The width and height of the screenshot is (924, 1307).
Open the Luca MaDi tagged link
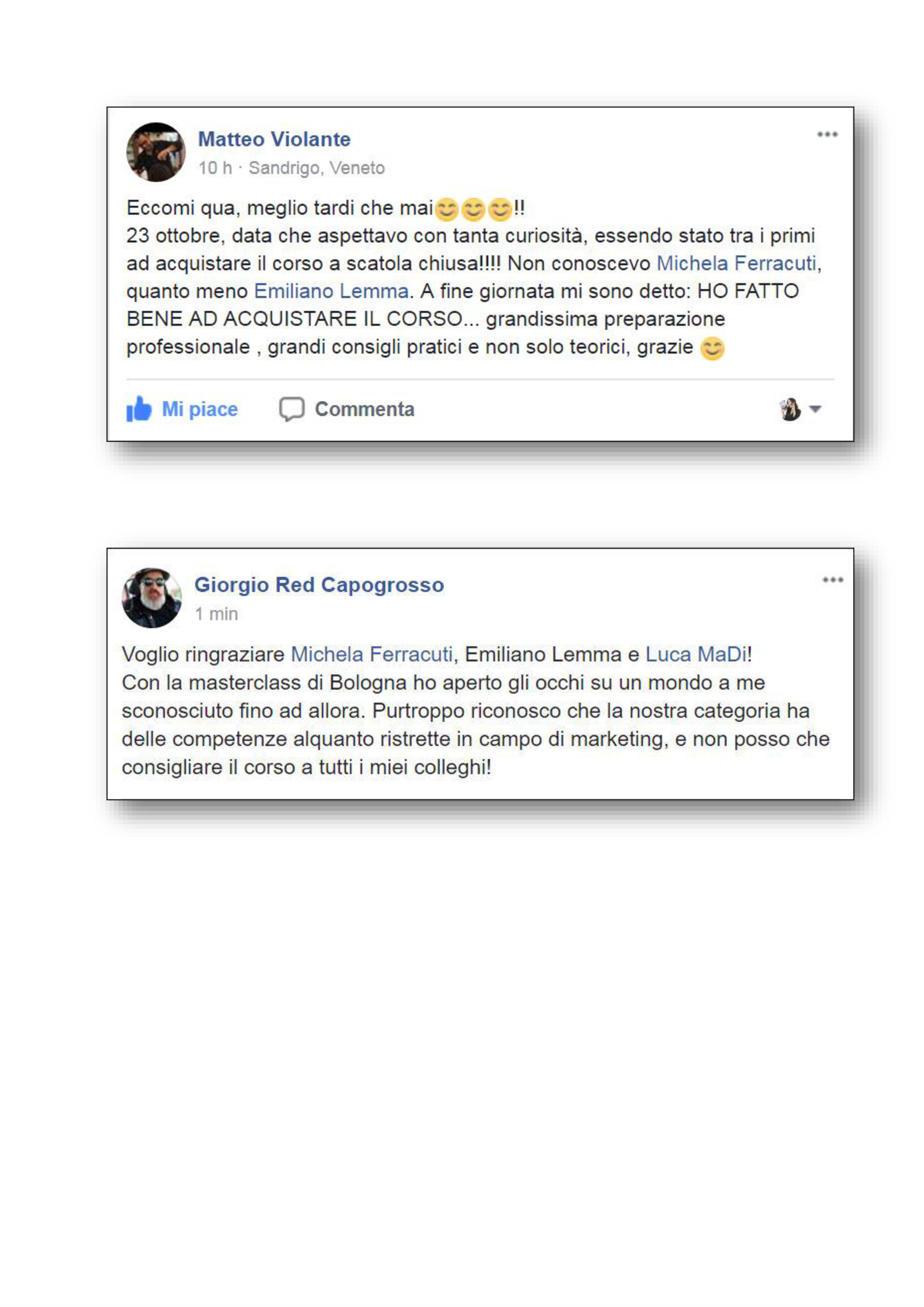click(696, 654)
